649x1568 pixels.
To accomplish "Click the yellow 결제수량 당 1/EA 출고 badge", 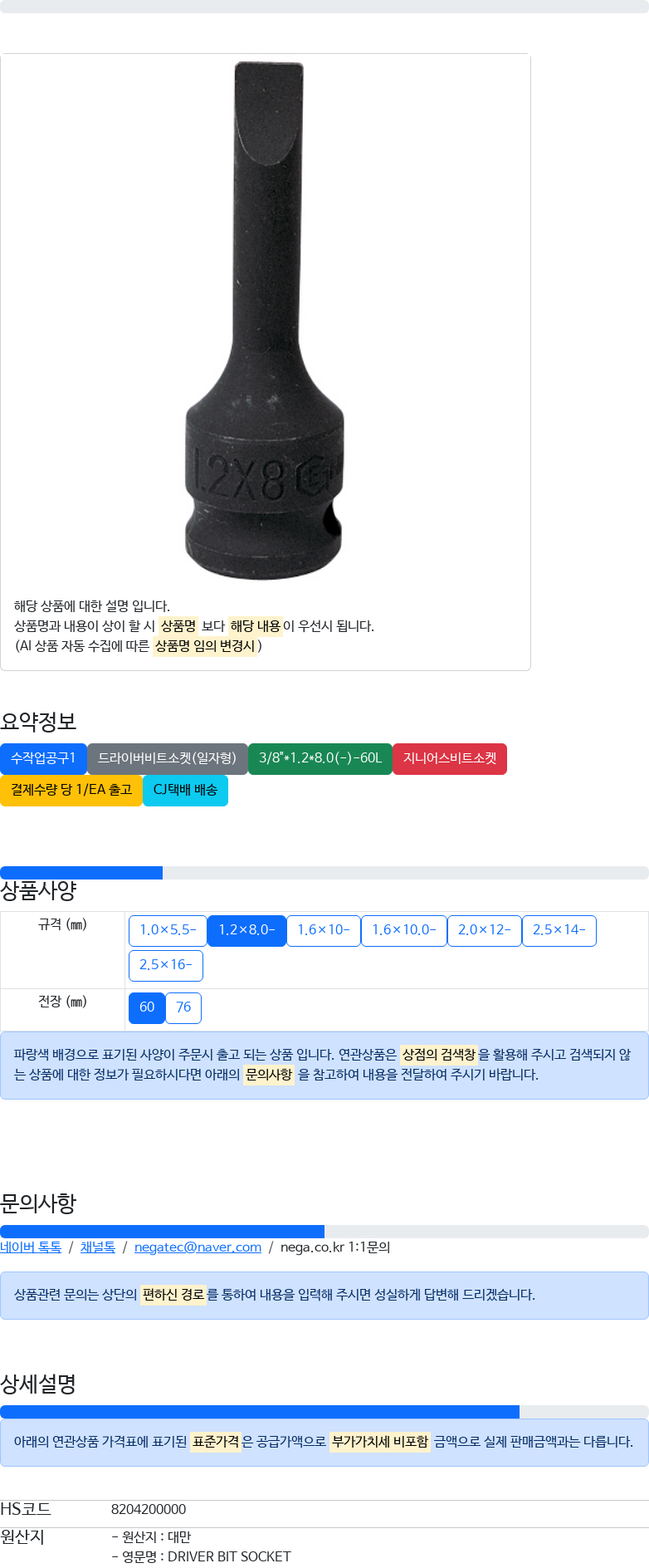I will pos(71,790).
